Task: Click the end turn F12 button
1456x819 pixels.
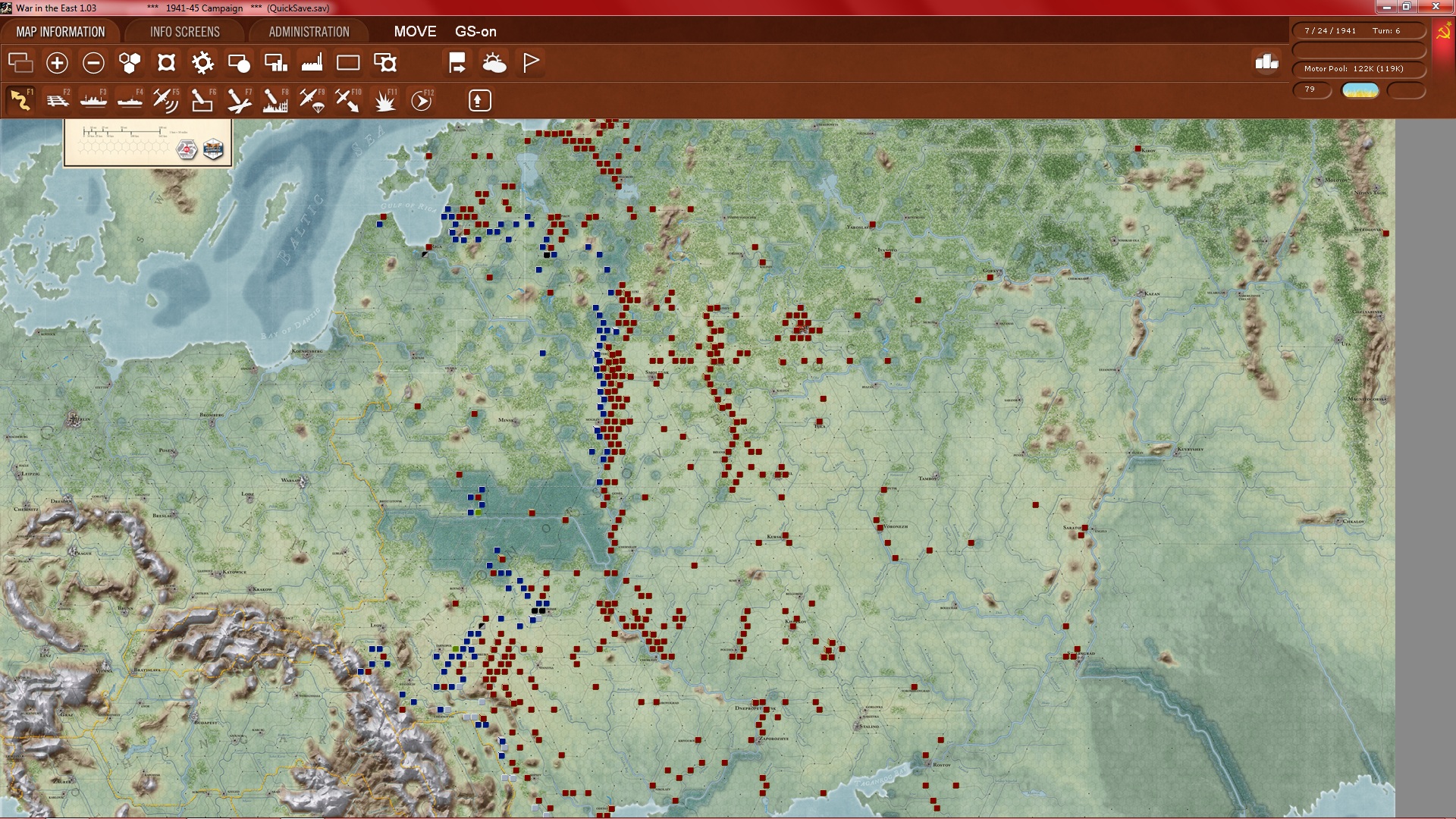Action: (x=422, y=100)
